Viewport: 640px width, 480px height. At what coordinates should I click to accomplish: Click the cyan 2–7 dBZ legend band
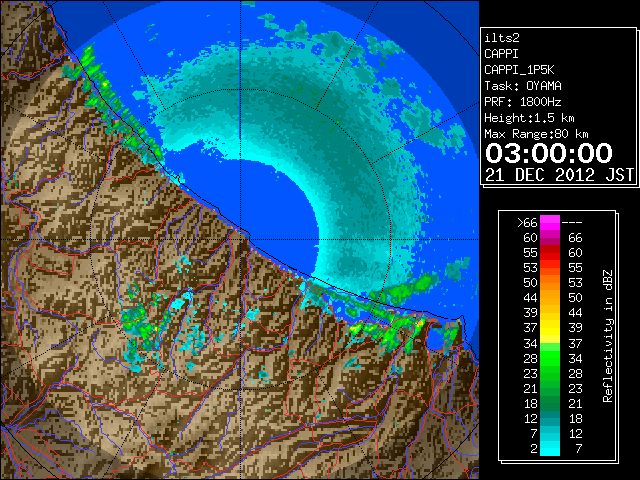[550, 448]
